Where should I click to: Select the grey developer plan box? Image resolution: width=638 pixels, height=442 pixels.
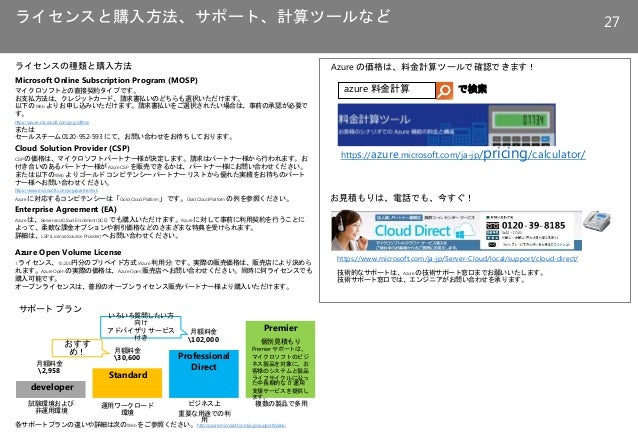[x=51, y=389]
